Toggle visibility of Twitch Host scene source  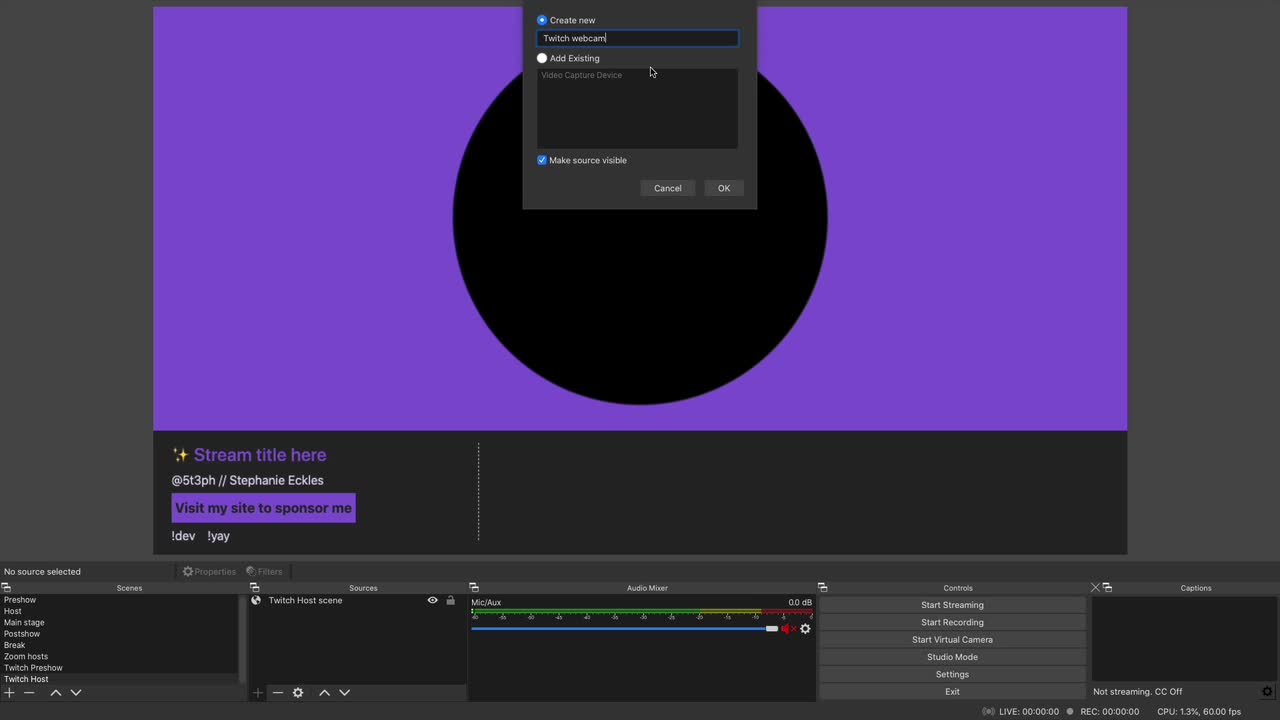(x=432, y=601)
